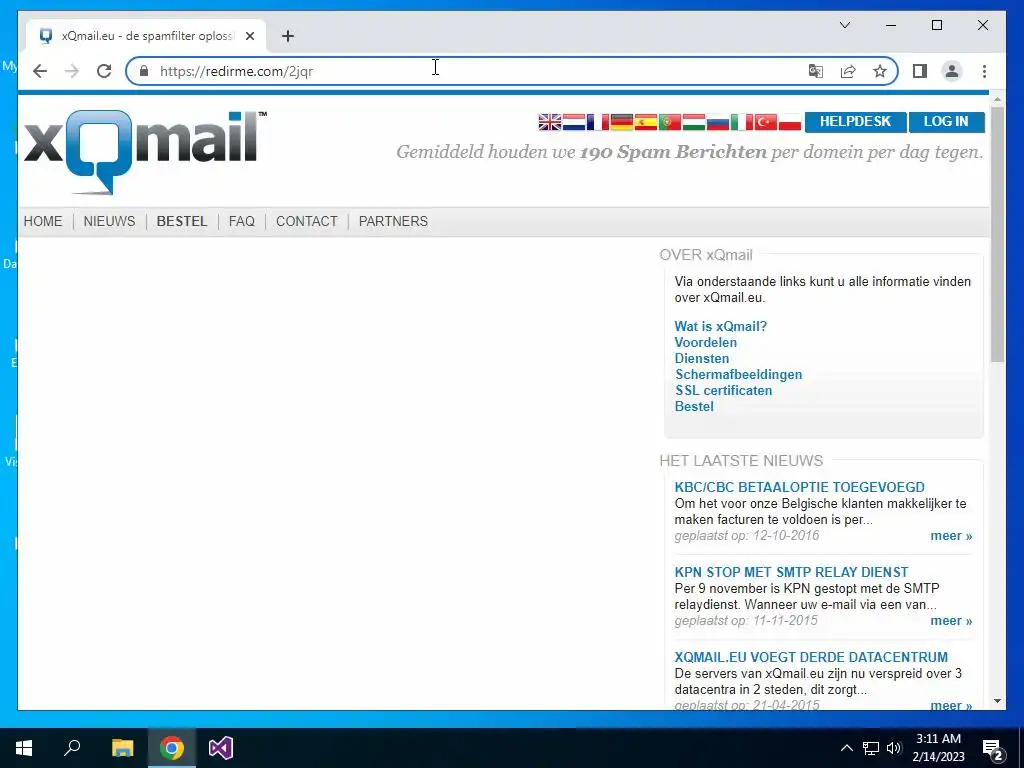
Task: Open the HOME menu item
Action: (43, 221)
